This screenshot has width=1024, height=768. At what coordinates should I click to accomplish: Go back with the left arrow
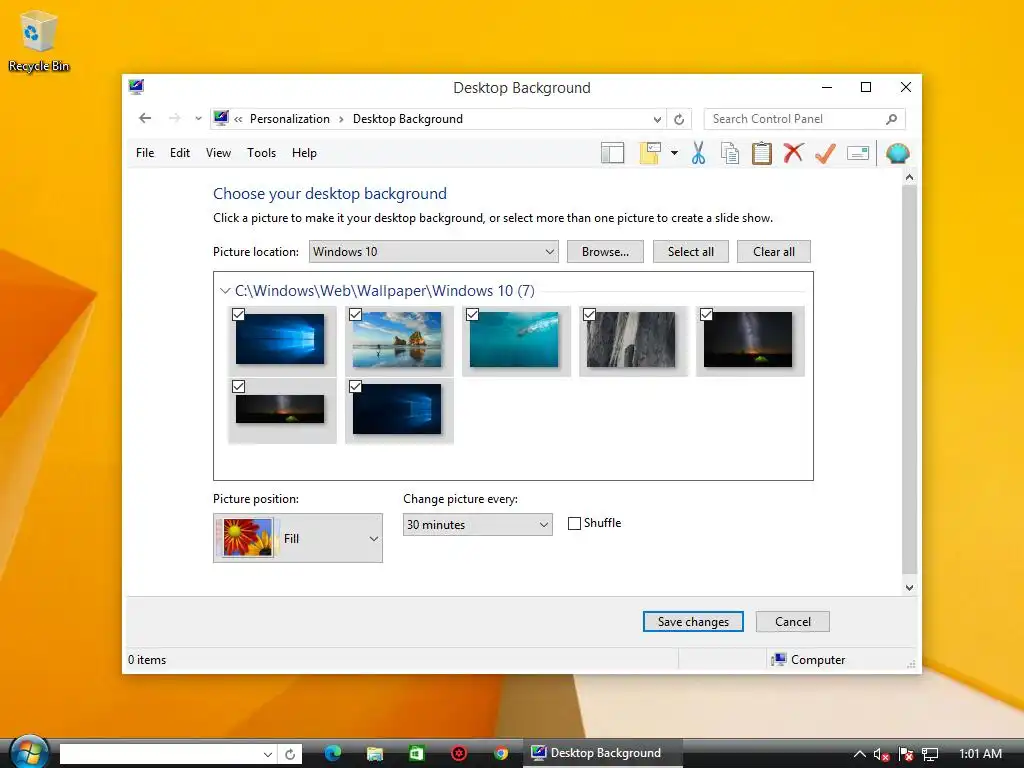coord(145,118)
